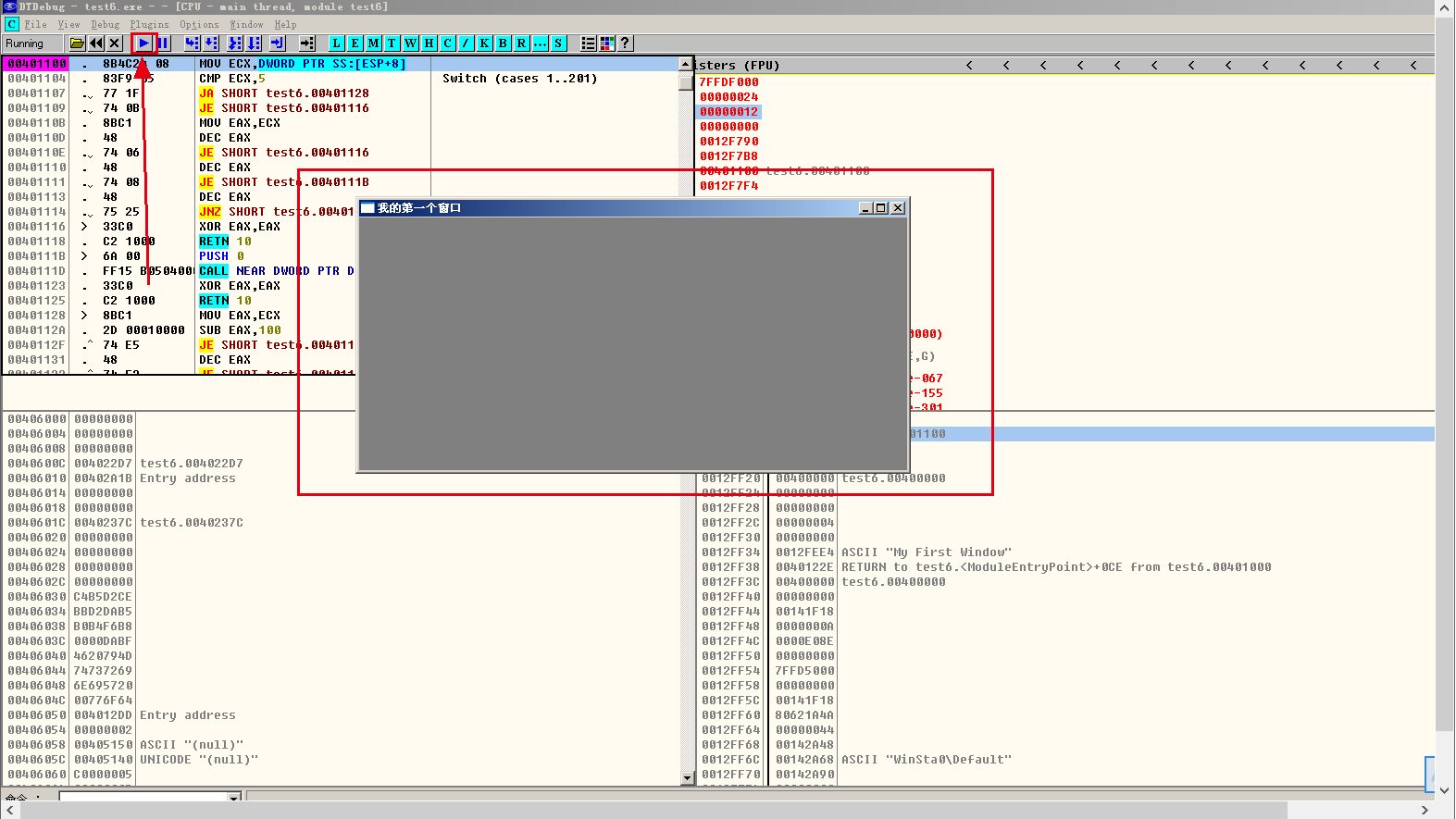Select the address 00401104 in disassembly
The image size is (1456, 819).
37,79
